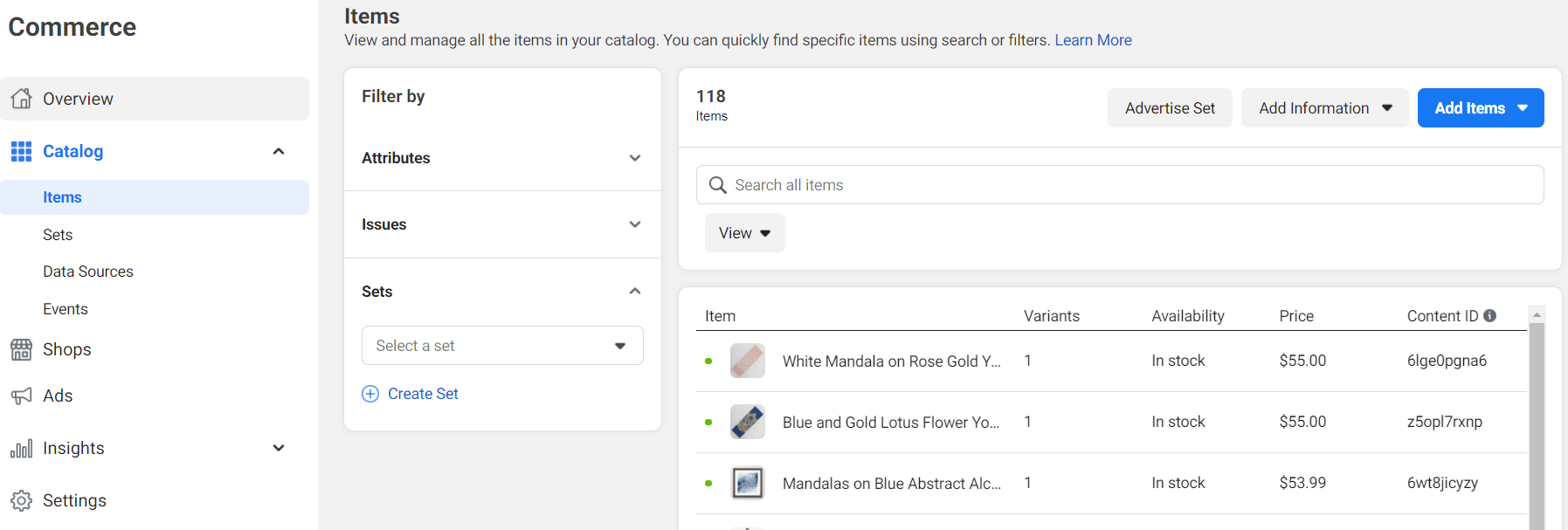
Task: Follow the Learn More link
Action: tap(1093, 40)
